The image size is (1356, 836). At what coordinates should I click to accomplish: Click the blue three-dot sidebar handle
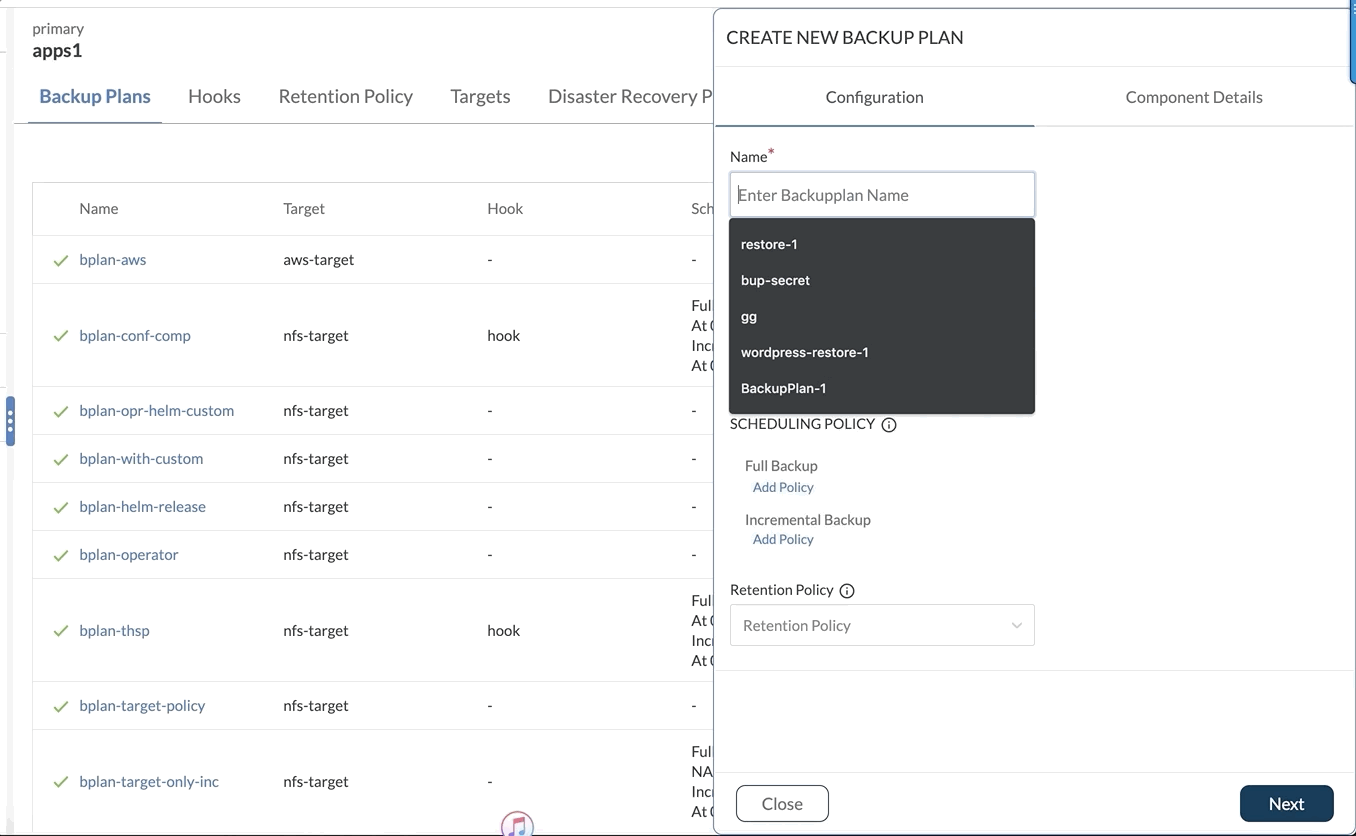[x=10, y=421]
